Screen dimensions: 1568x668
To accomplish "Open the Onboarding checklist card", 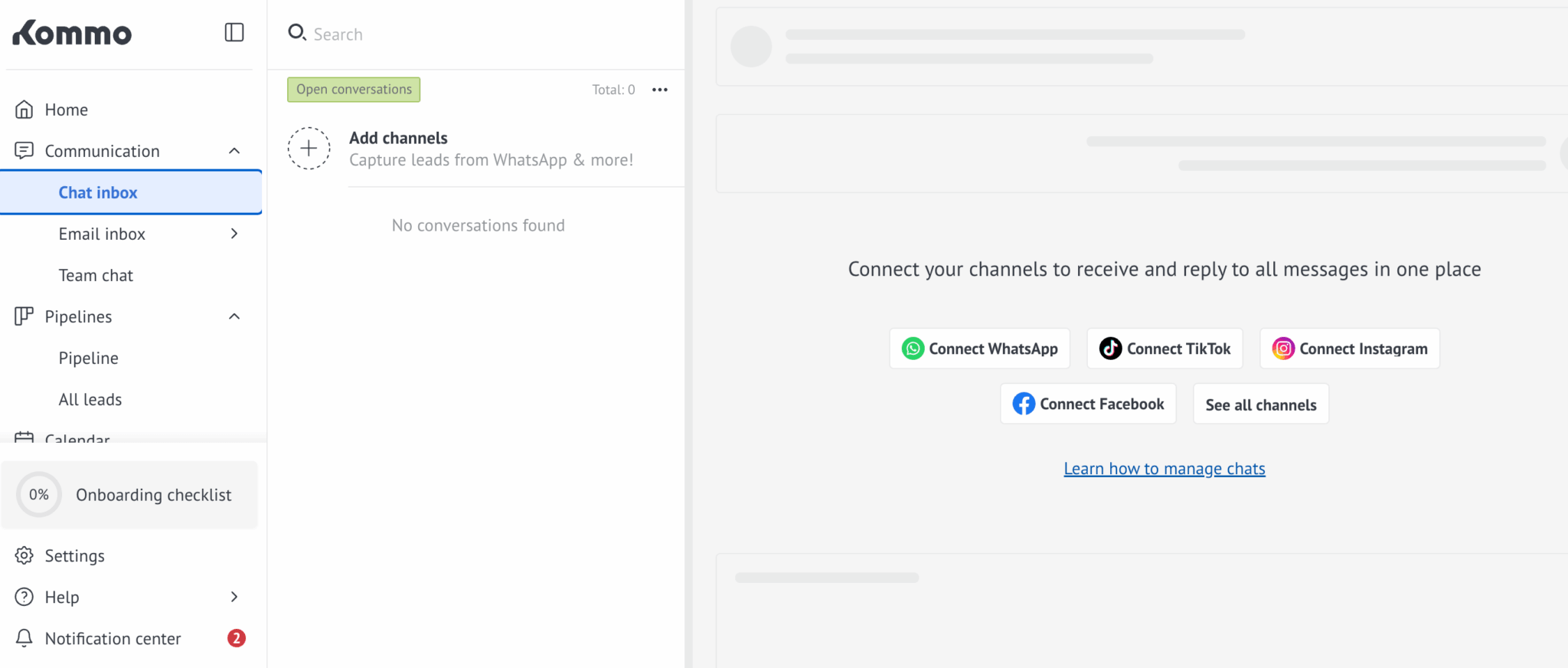I will [129, 495].
